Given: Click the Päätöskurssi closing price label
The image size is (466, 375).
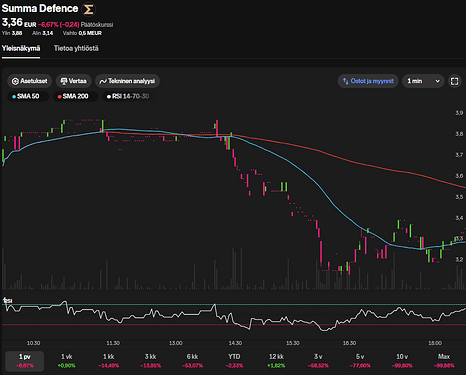Looking at the screenshot, I should [97, 25].
